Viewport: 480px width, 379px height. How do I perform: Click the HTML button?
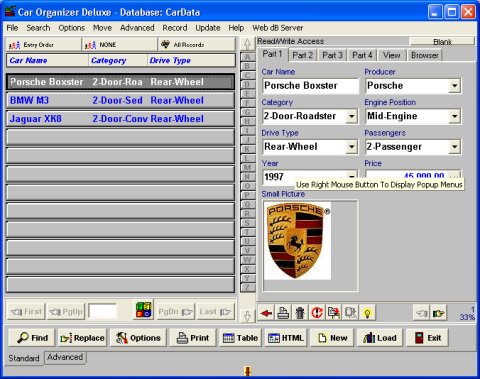[x=286, y=338]
